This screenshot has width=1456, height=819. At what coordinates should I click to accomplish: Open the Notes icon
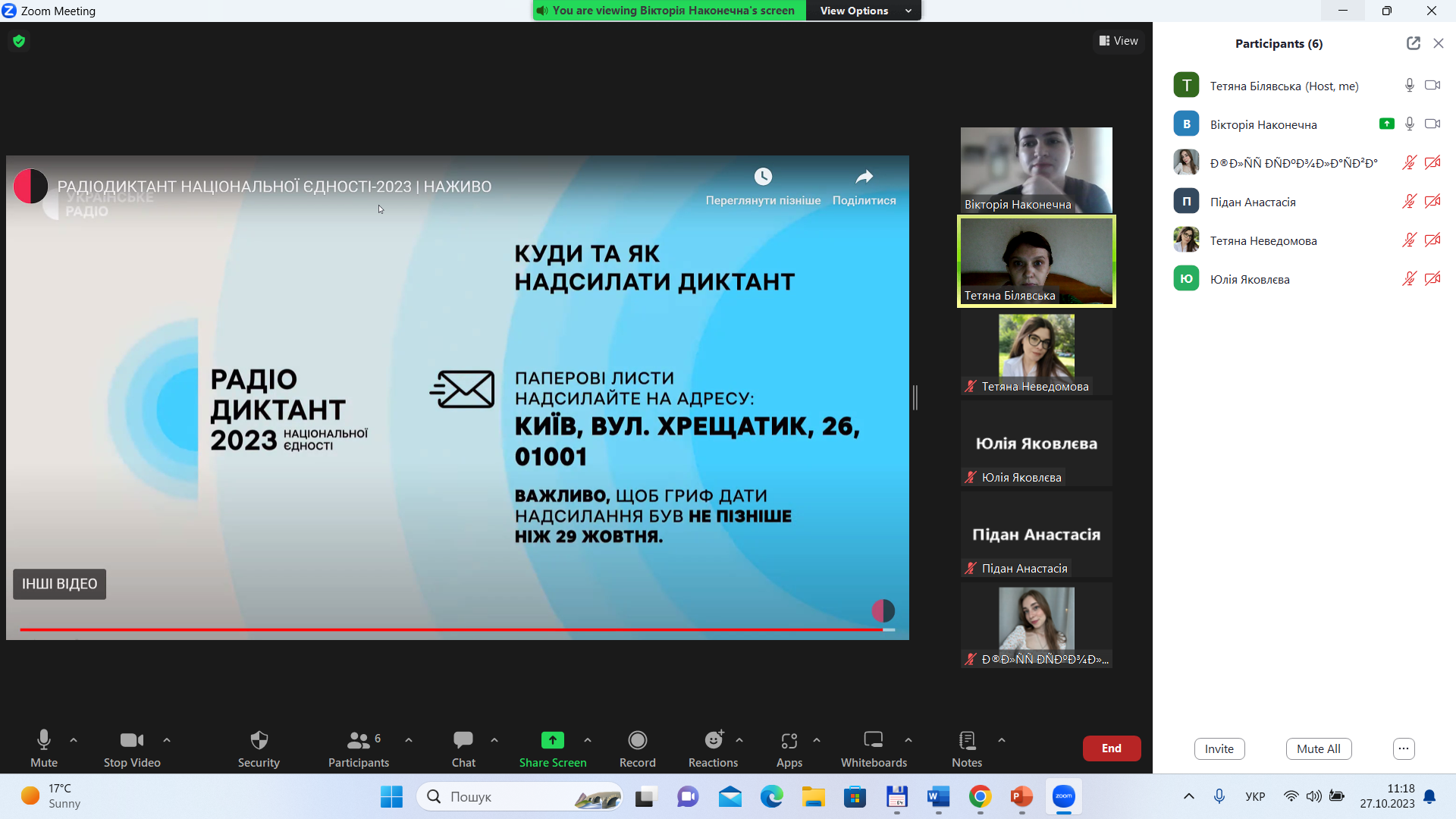click(967, 740)
